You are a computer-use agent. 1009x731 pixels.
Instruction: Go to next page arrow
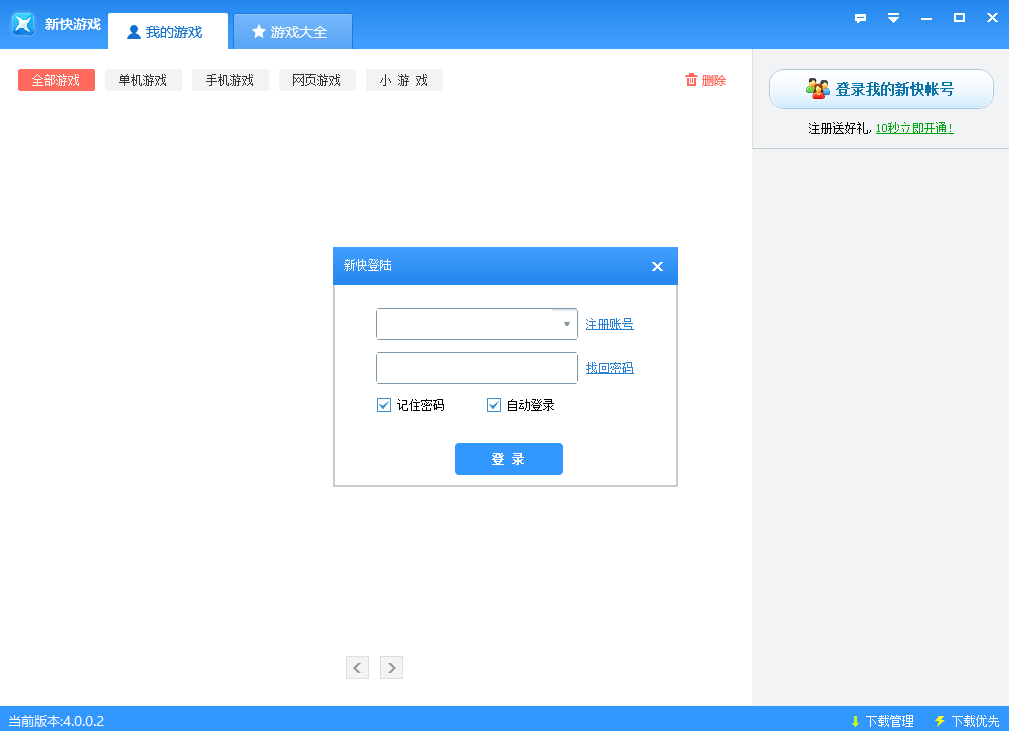pos(391,667)
